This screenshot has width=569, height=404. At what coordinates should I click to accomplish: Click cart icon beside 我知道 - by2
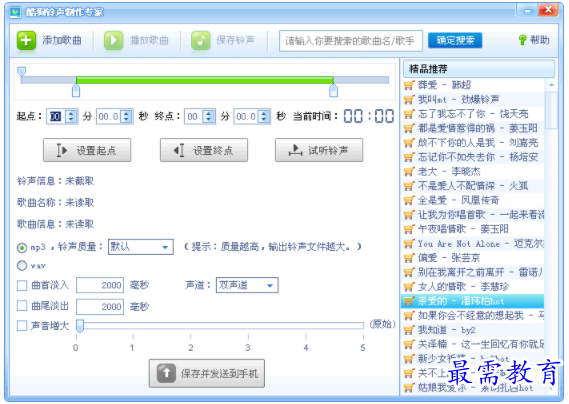coord(409,330)
